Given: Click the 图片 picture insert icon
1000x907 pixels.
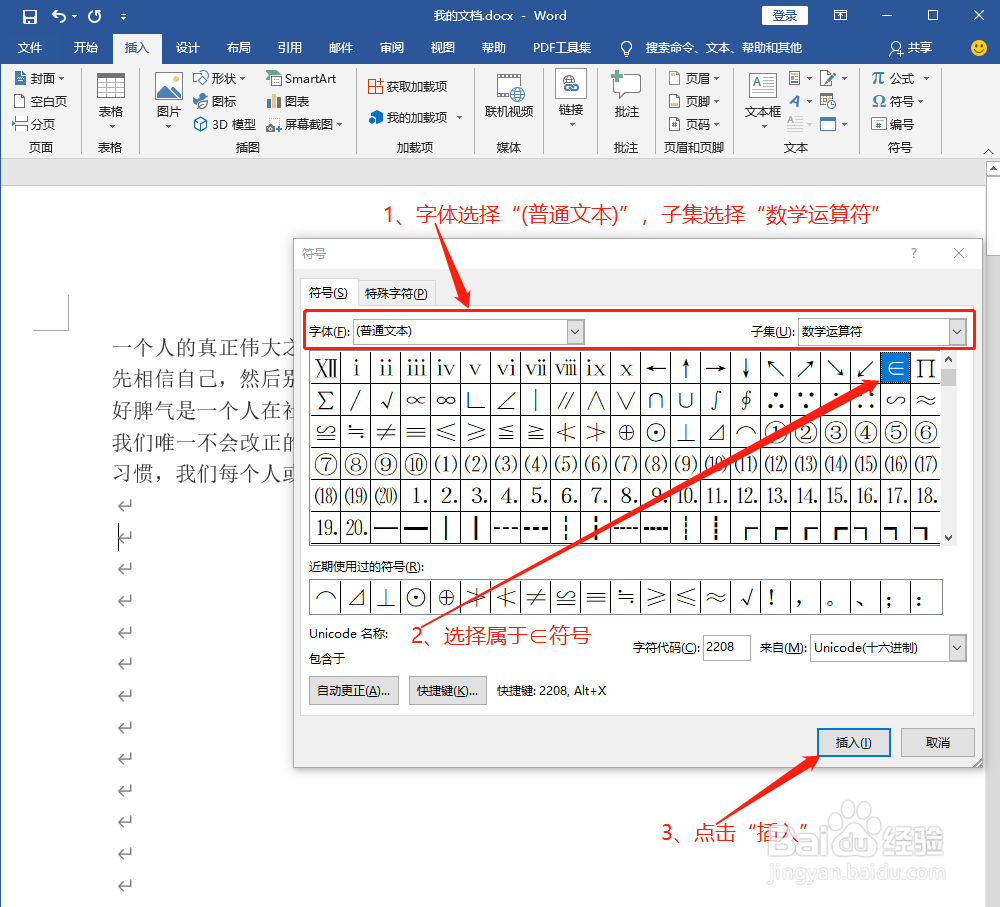Looking at the screenshot, I should click(168, 101).
